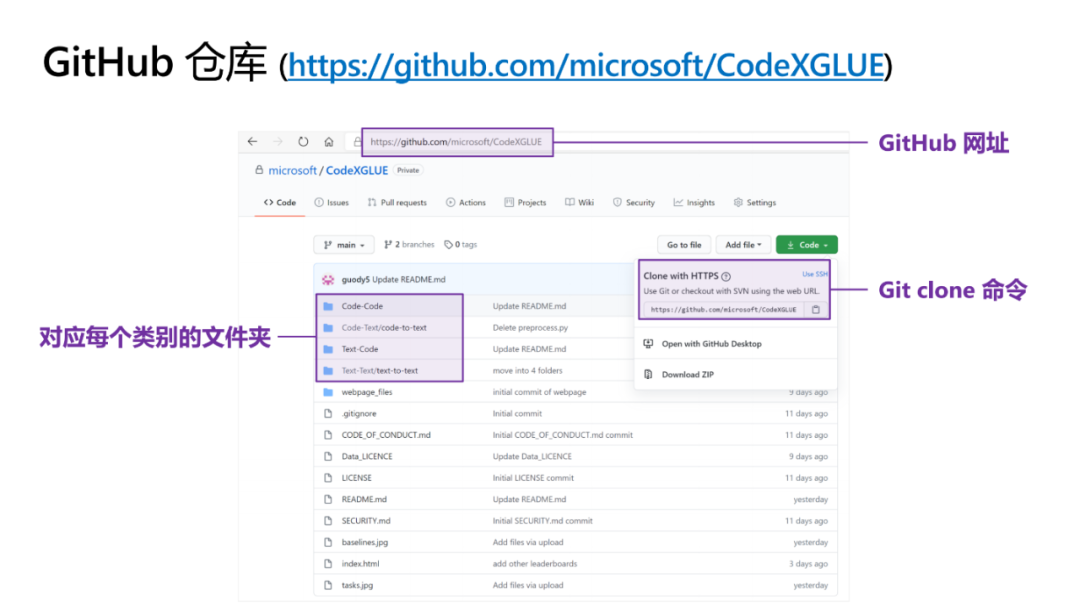Open the webpage_files folder

[x=367, y=392]
